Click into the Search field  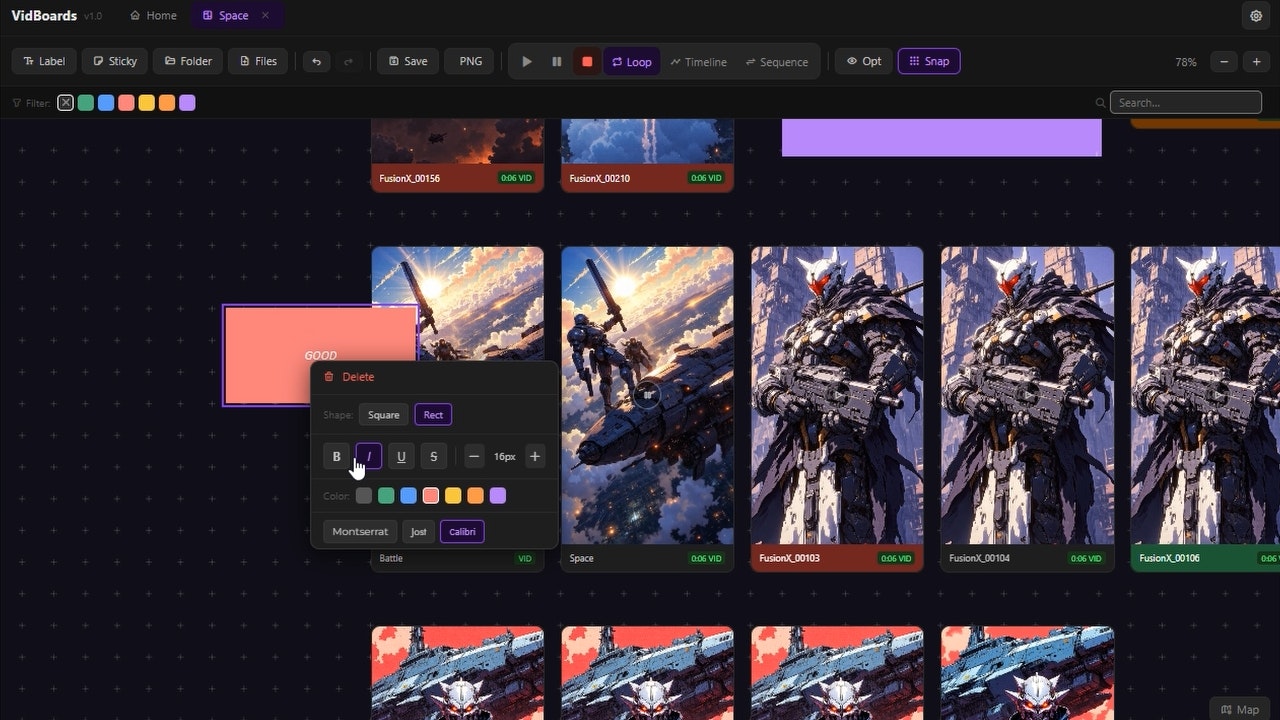pyautogui.click(x=1186, y=102)
